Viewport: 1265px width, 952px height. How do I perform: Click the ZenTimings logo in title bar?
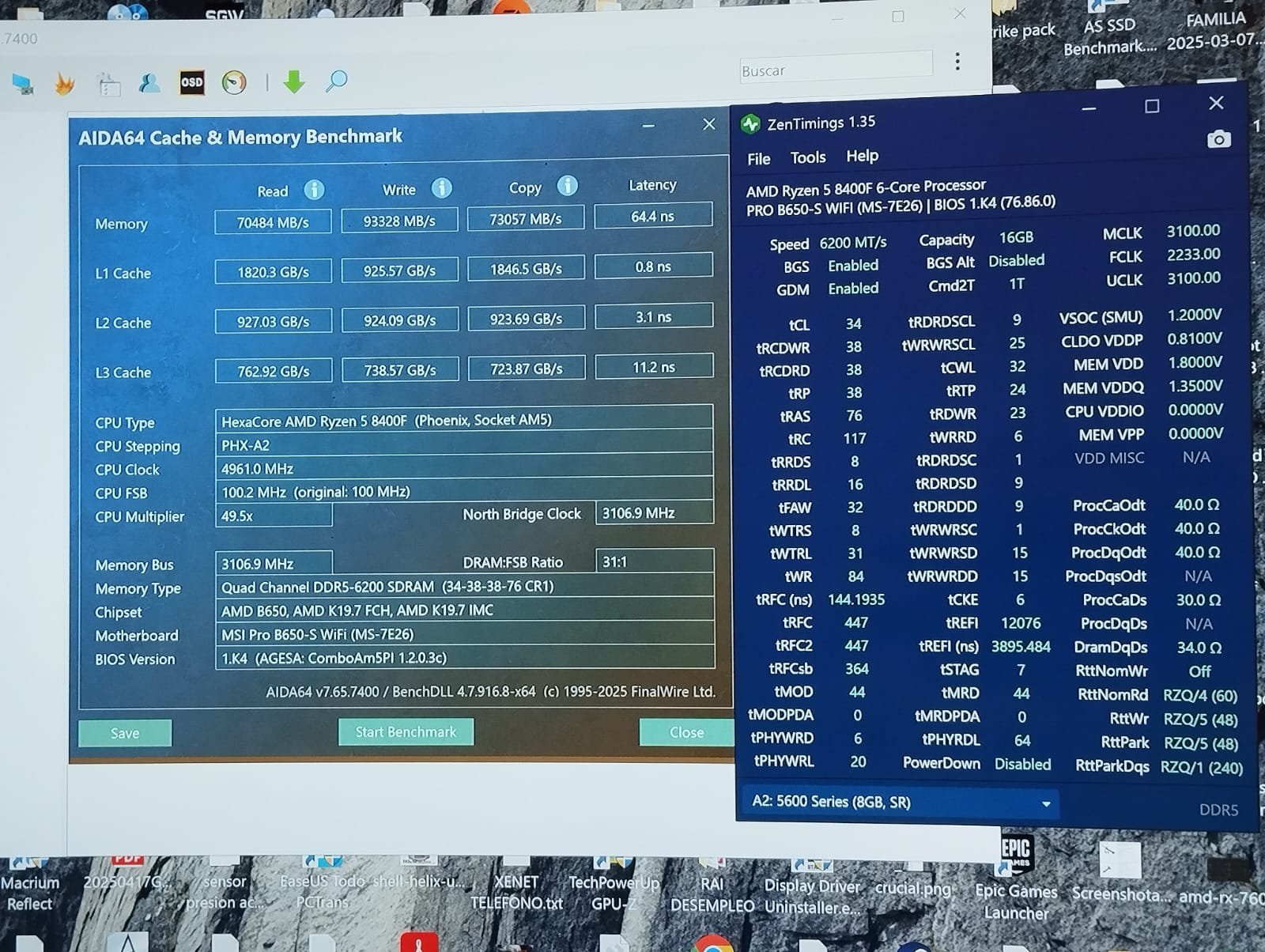tap(750, 124)
